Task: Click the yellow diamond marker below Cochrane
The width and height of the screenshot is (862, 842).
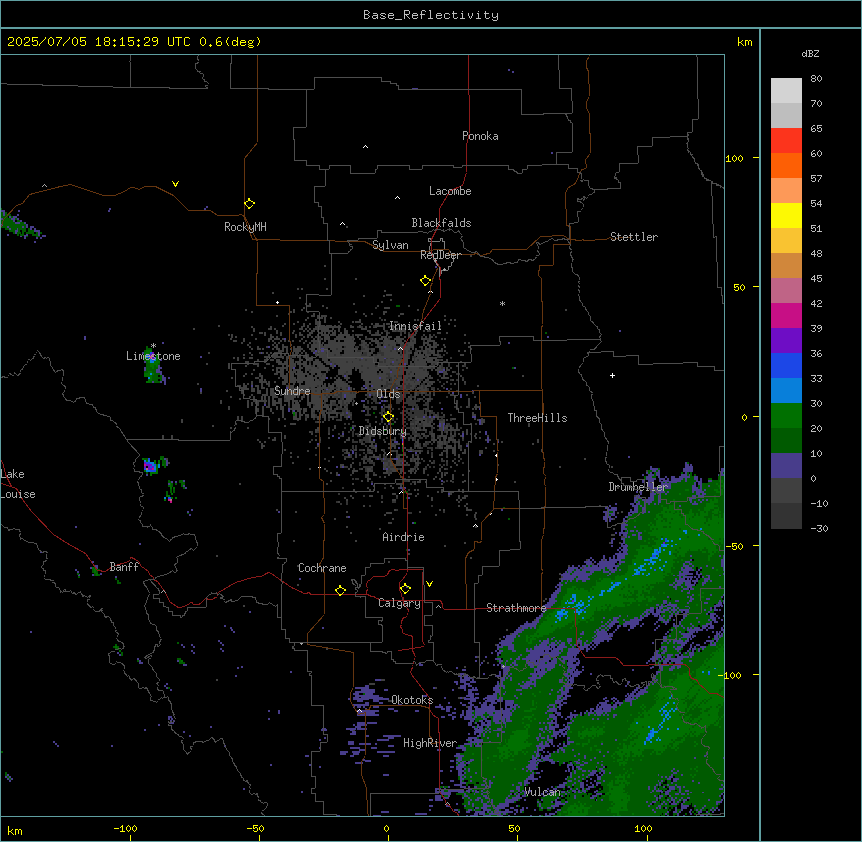Action: tap(340, 590)
